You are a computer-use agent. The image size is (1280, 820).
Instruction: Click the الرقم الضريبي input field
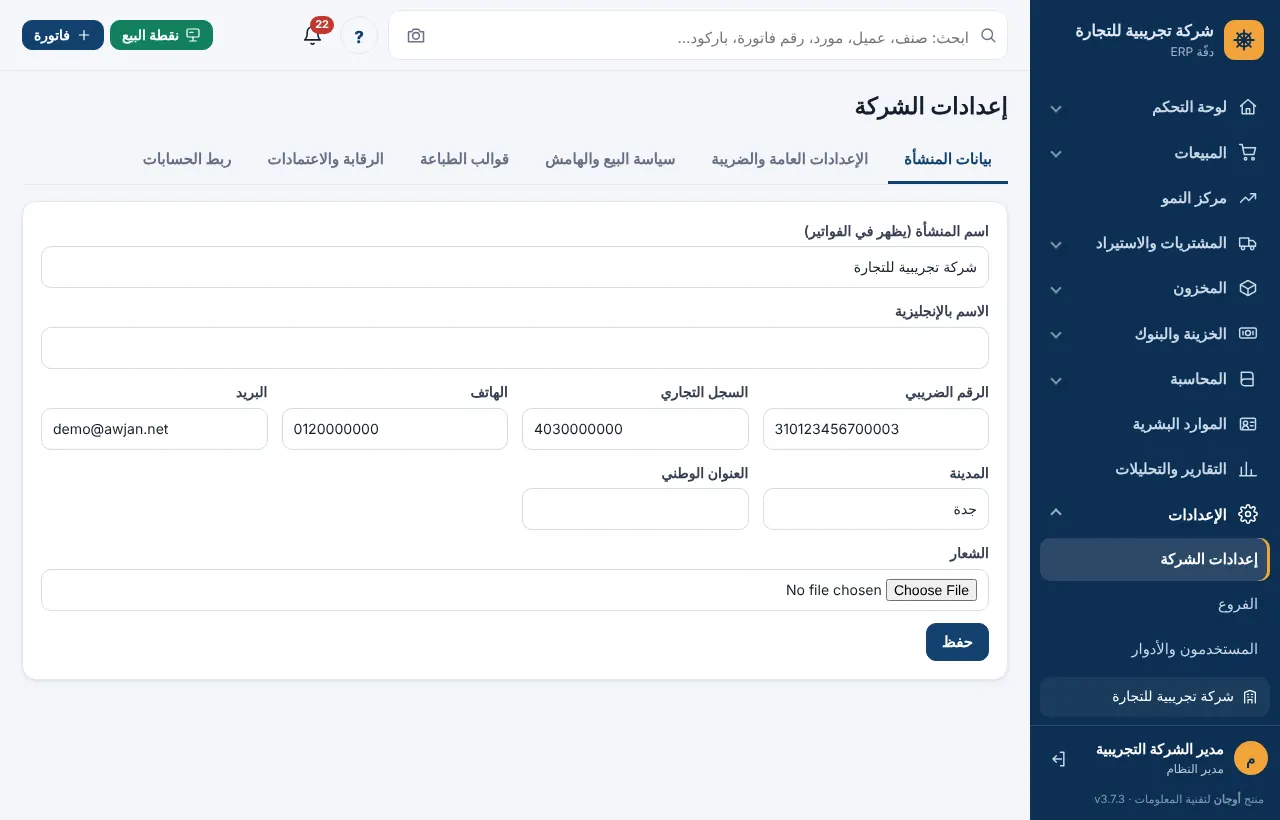pyautogui.click(x=876, y=429)
